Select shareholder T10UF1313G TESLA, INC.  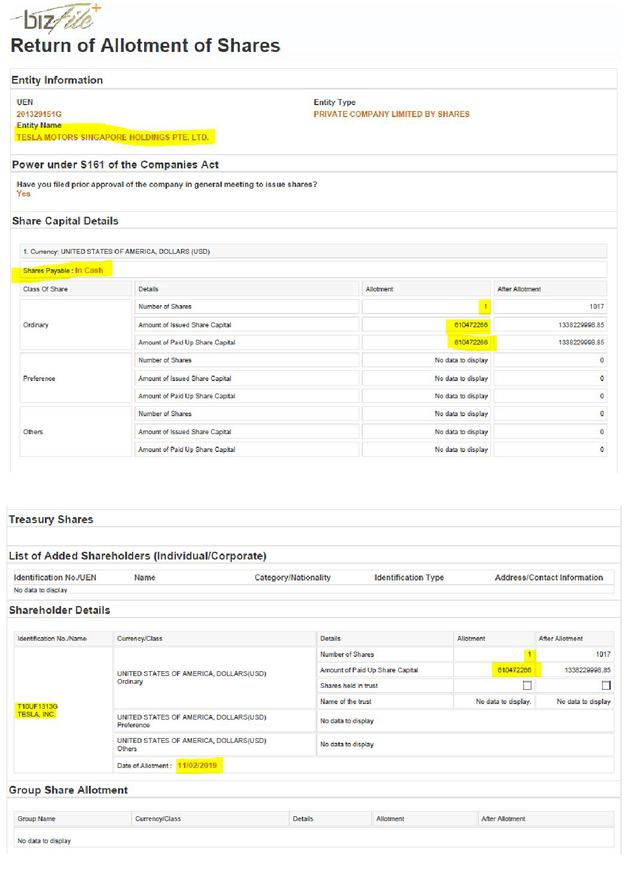tap(37, 710)
